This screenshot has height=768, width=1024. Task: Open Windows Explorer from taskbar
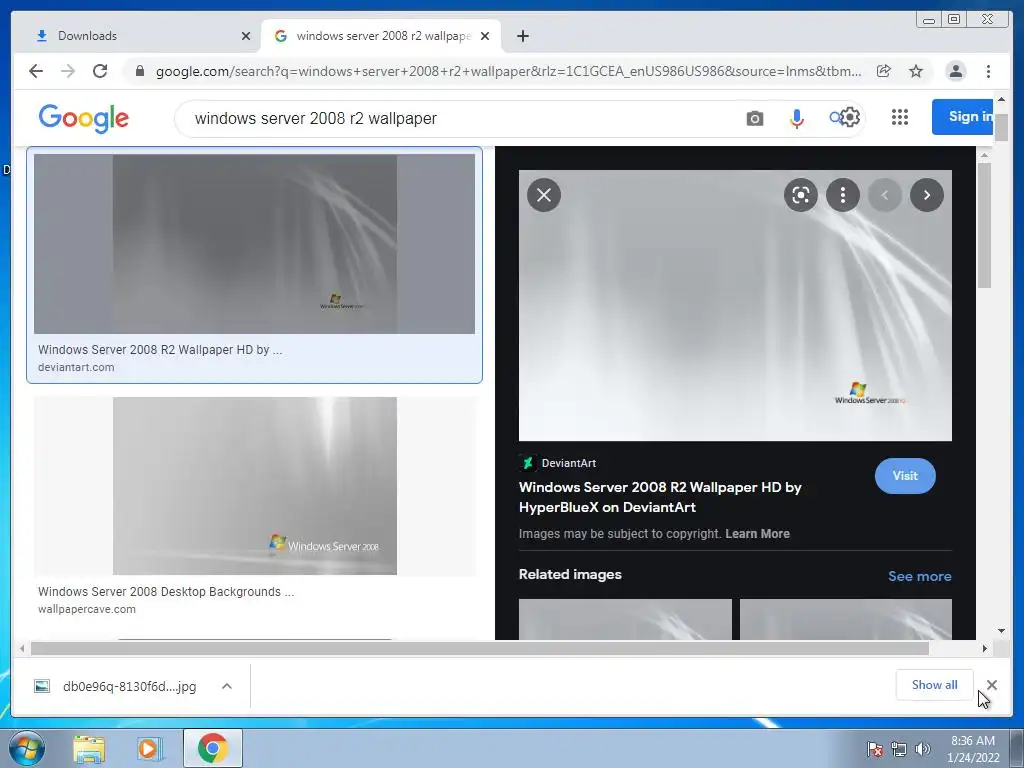click(x=89, y=749)
